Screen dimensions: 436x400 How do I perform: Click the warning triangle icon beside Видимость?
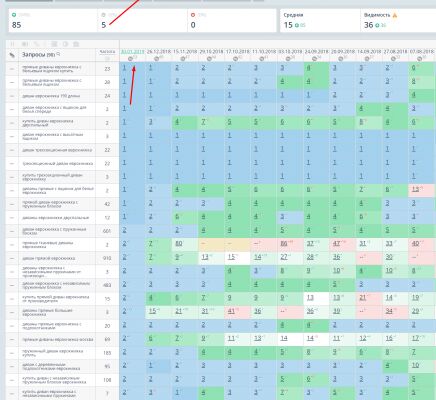point(395,15)
